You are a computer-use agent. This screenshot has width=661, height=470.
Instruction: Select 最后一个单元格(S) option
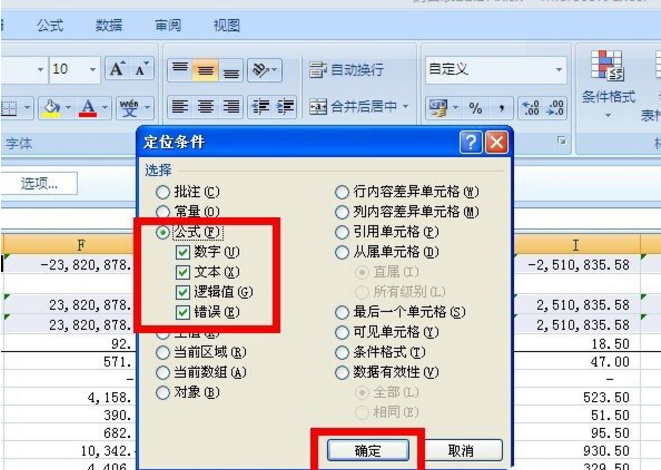coord(400,312)
